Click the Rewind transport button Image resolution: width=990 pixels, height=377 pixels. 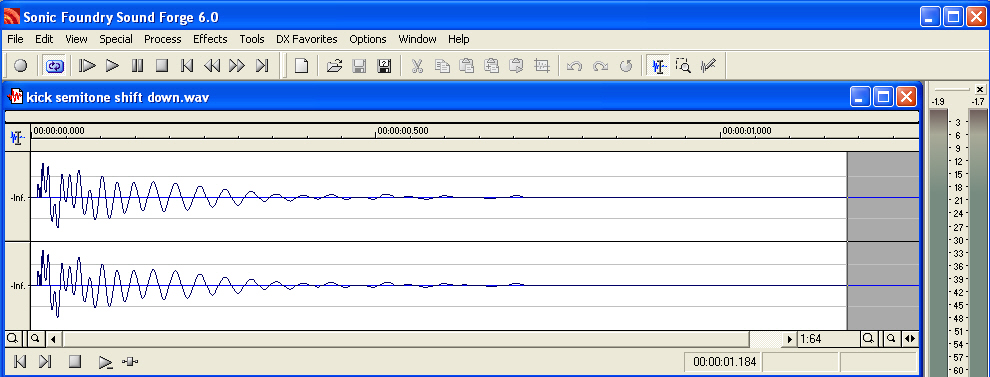click(212, 66)
